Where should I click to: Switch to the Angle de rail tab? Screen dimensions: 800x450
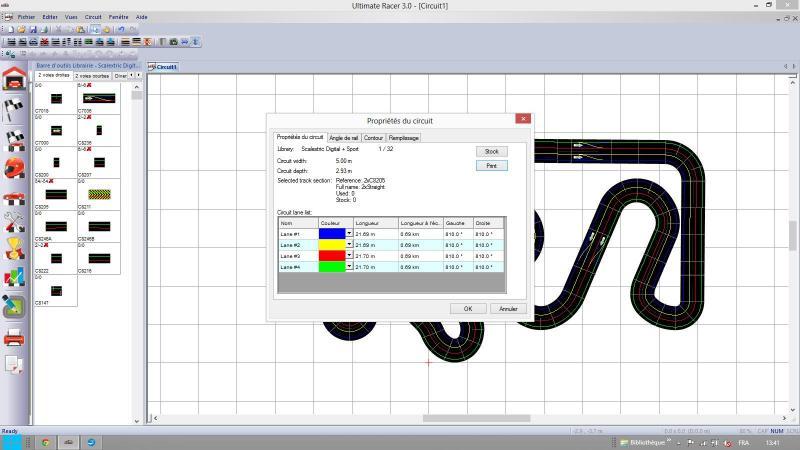tap(343, 138)
